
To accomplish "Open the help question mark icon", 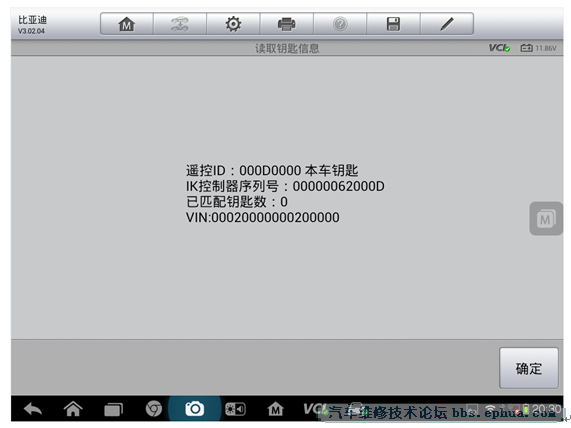I will point(340,24).
